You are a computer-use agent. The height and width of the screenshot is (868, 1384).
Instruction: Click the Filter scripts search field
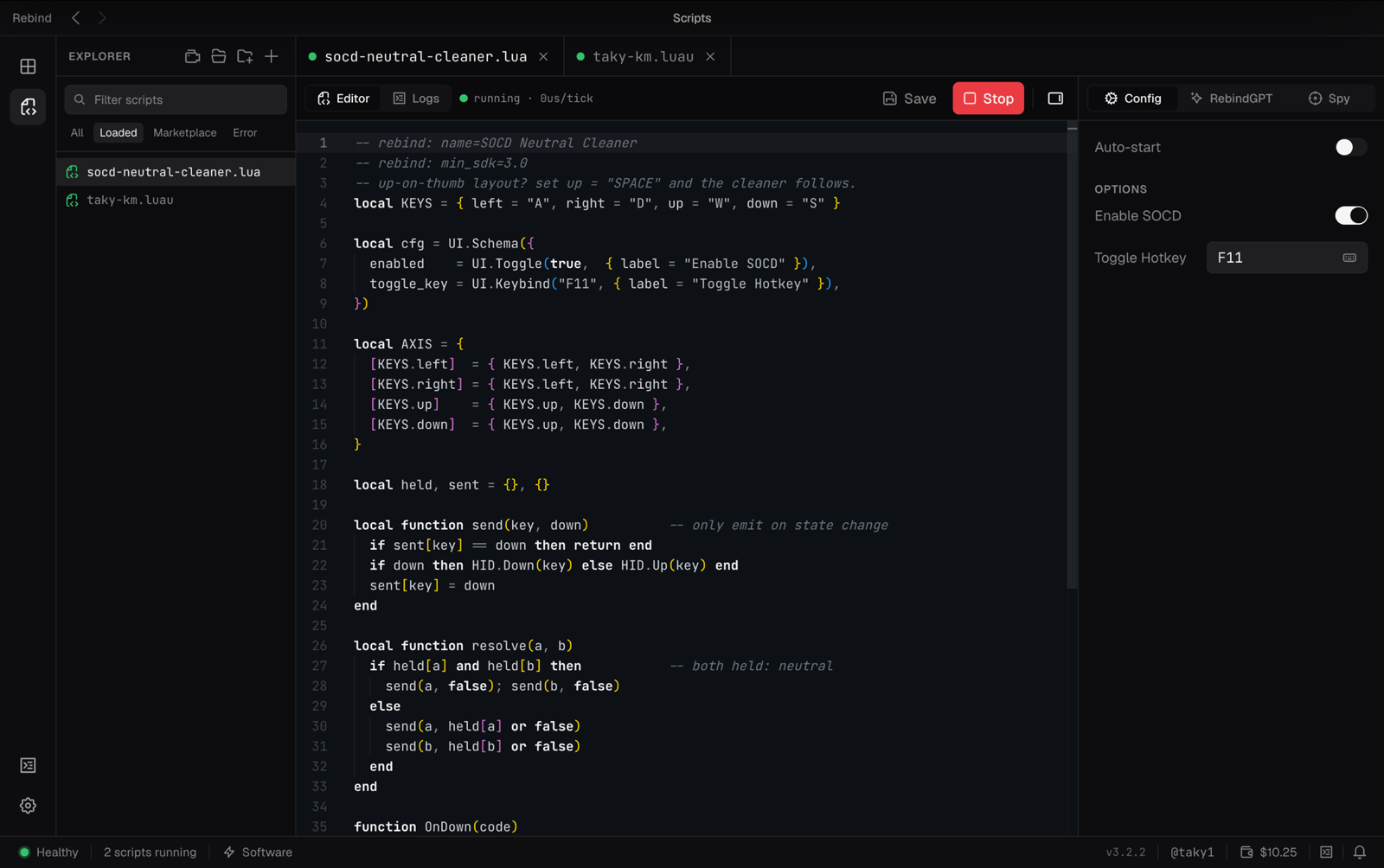(176, 99)
